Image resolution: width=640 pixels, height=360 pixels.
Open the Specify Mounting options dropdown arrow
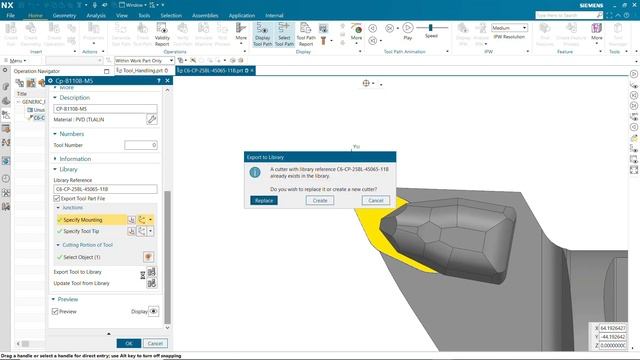pos(150,220)
